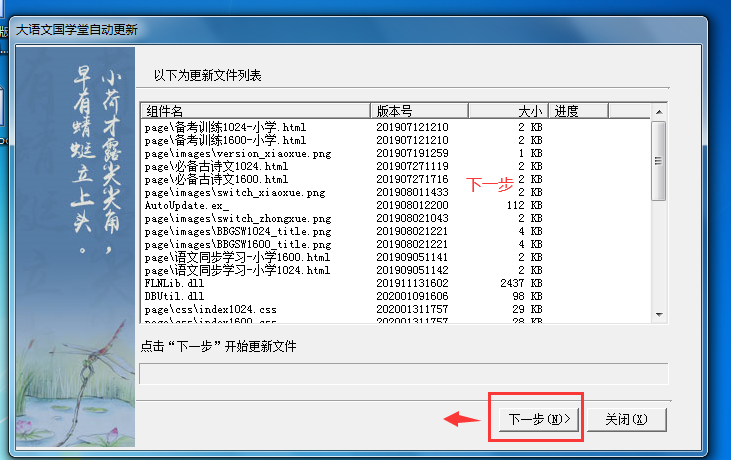Sort by 版本号 column header
This screenshot has width=731, height=460.
tap(420, 111)
